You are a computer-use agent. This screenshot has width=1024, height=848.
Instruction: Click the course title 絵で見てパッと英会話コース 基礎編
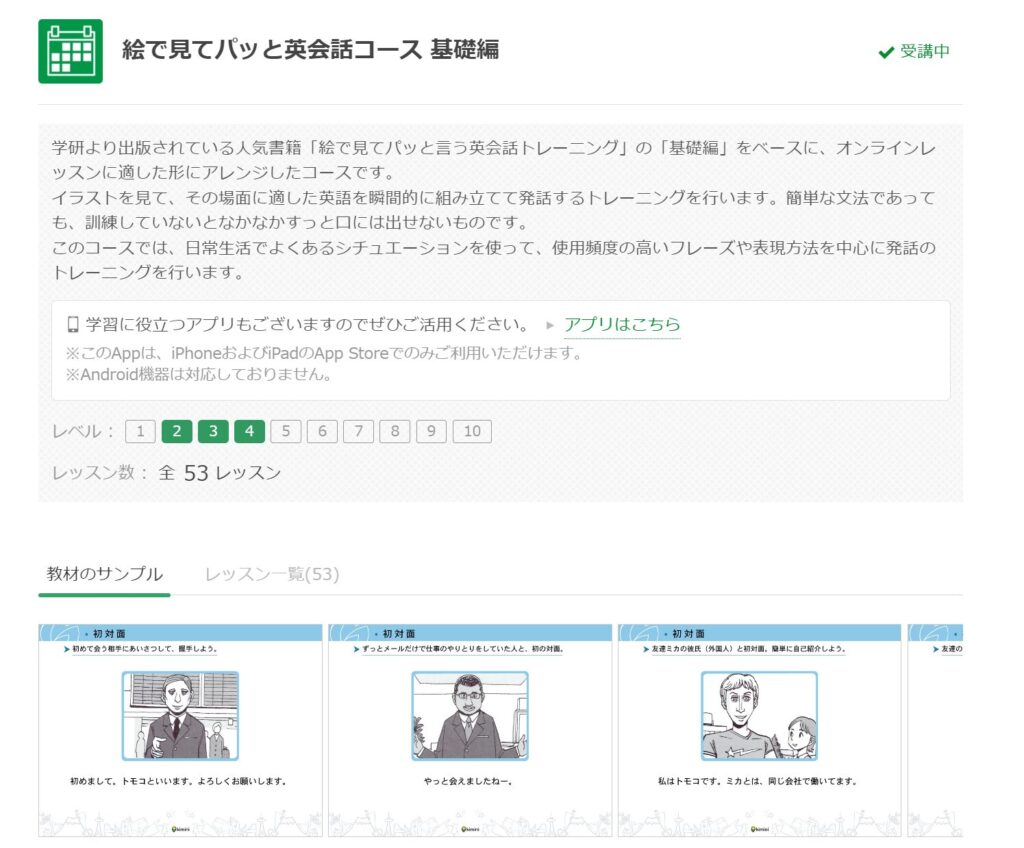point(310,50)
